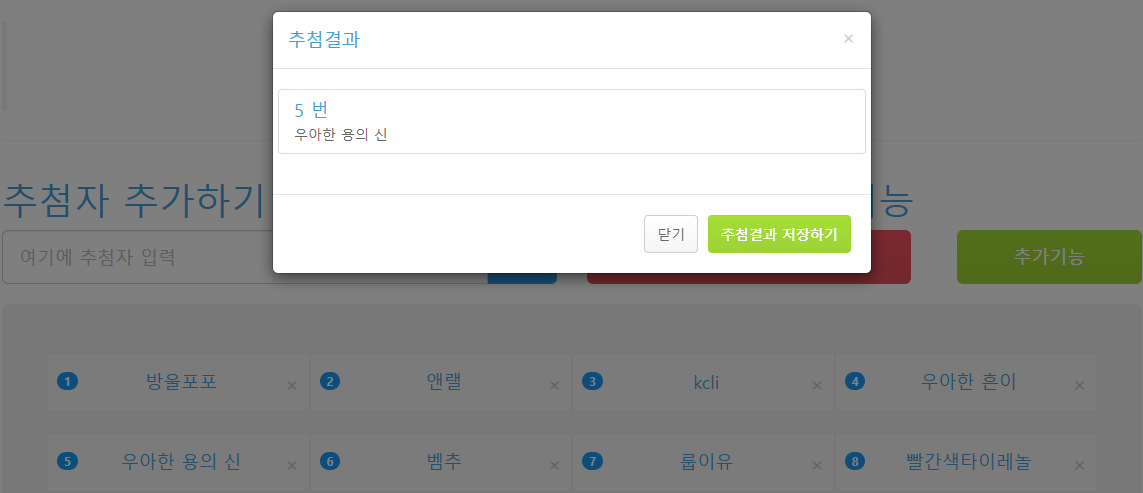Delete 룹이유 entry using X icon

tap(816, 465)
